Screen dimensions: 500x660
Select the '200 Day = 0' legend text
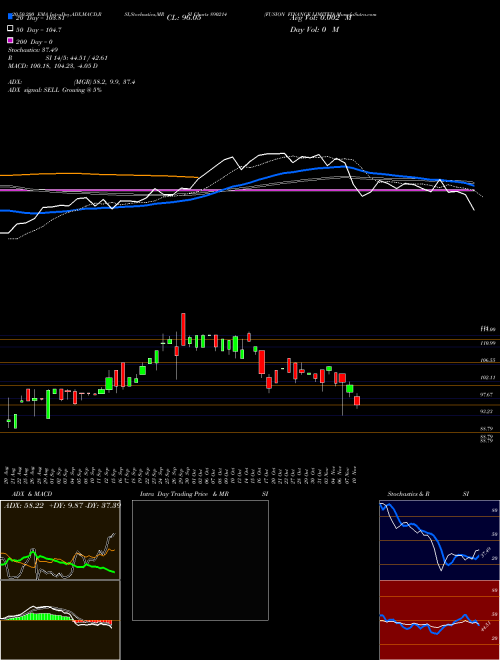(34, 42)
